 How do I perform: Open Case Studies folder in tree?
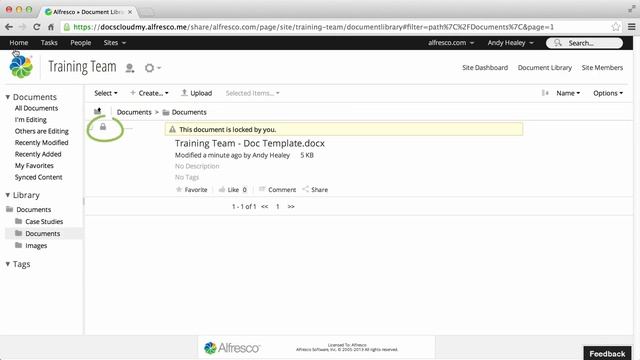[44, 222]
